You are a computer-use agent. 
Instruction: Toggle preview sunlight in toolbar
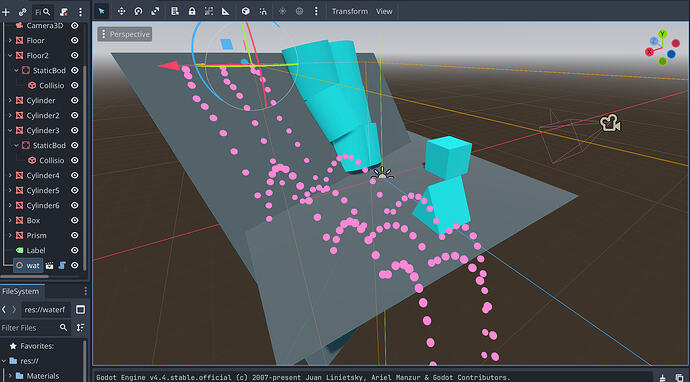pyautogui.click(x=283, y=11)
